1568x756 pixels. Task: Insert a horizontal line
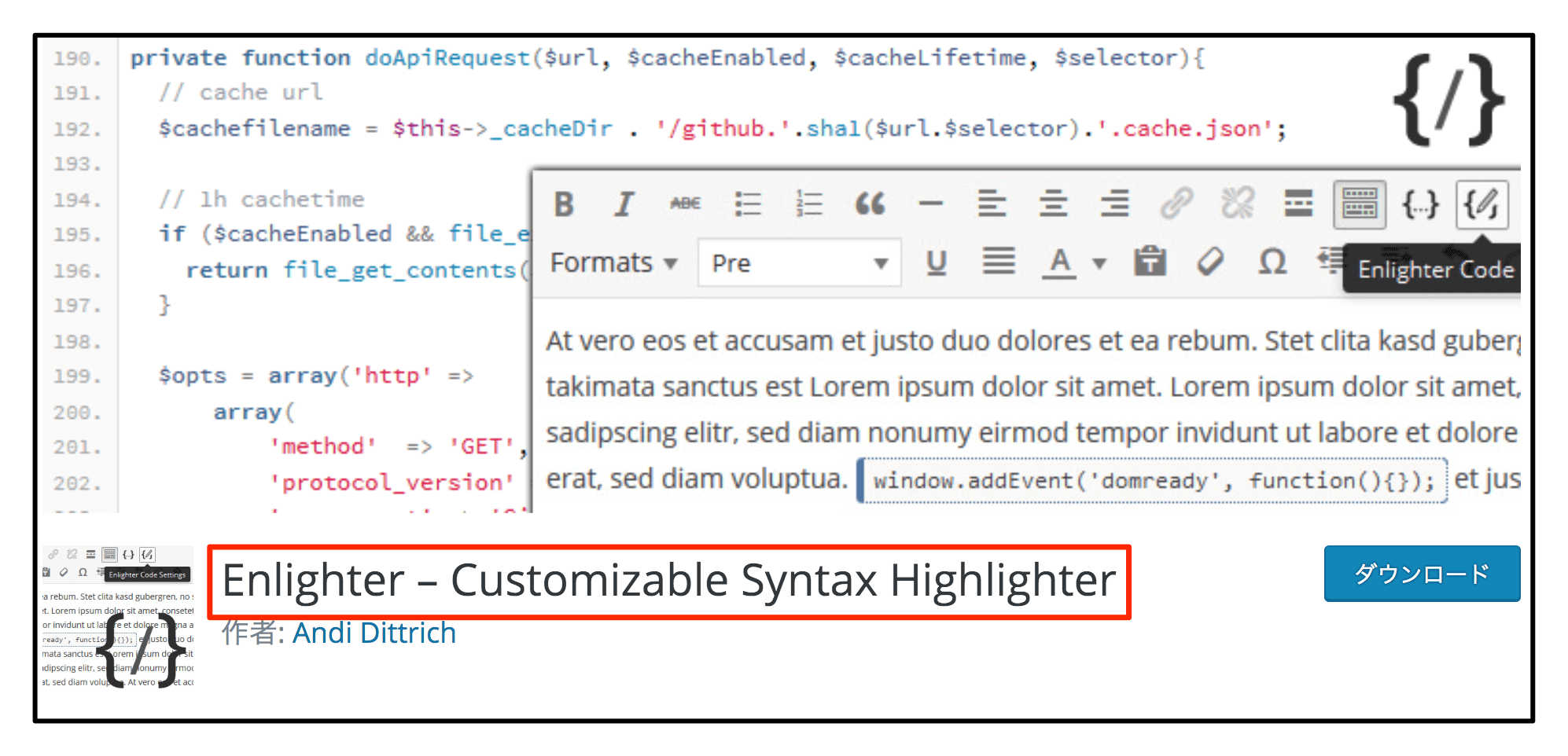(930, 204)
